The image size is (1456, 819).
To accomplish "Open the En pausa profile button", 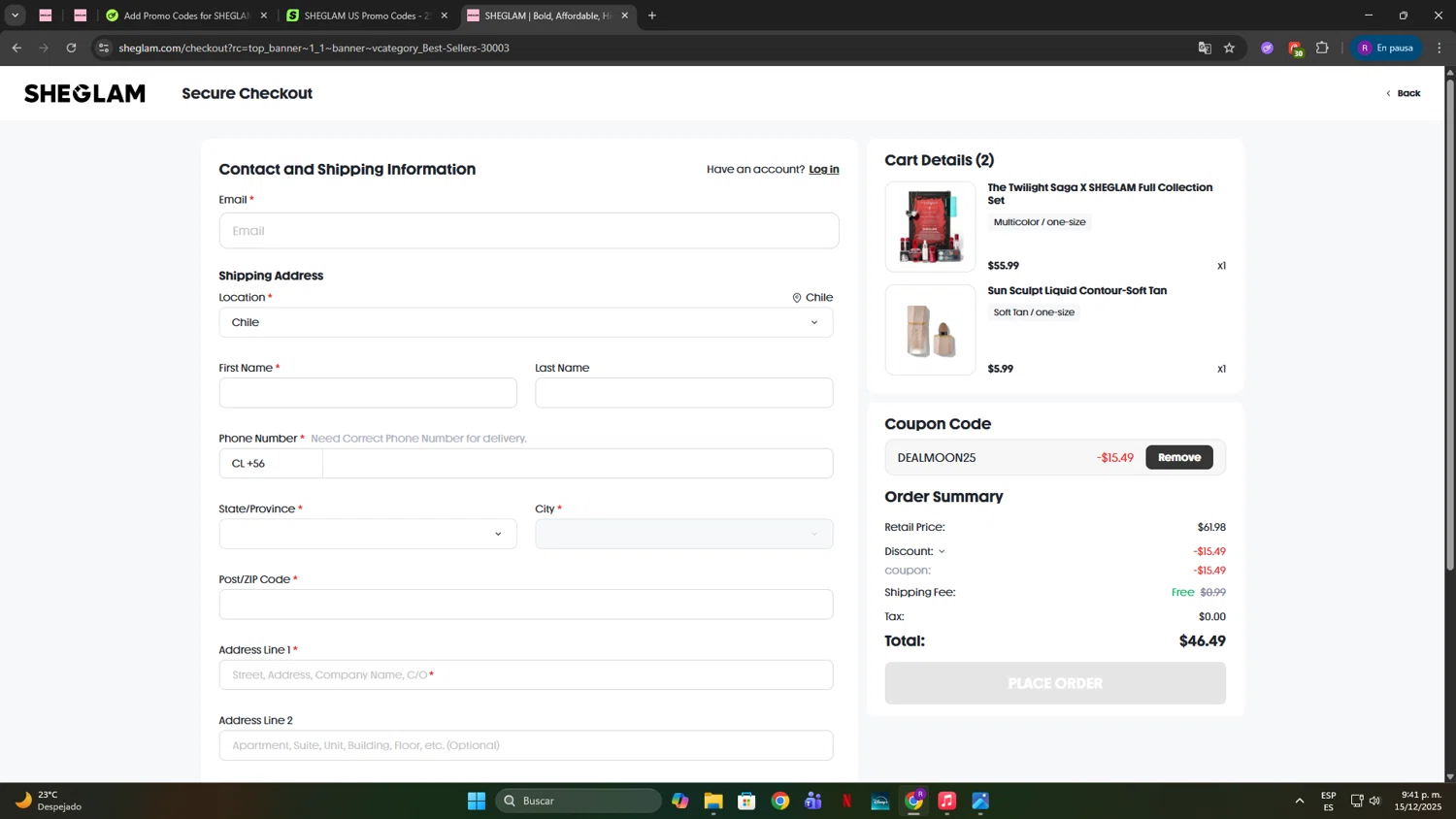I will pos(1386,48).
